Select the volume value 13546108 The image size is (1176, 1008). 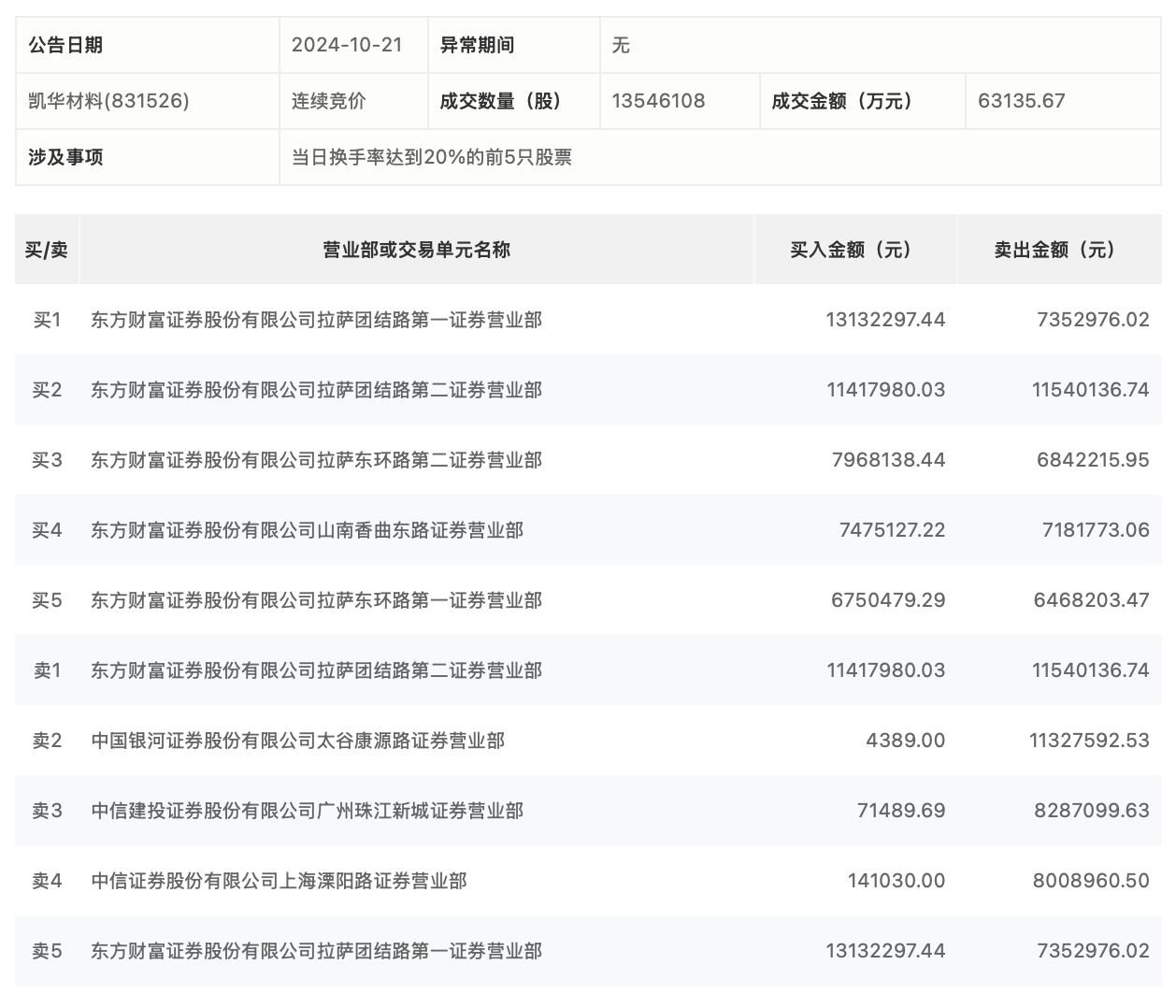pyautogui.click(x=658, y=101)
